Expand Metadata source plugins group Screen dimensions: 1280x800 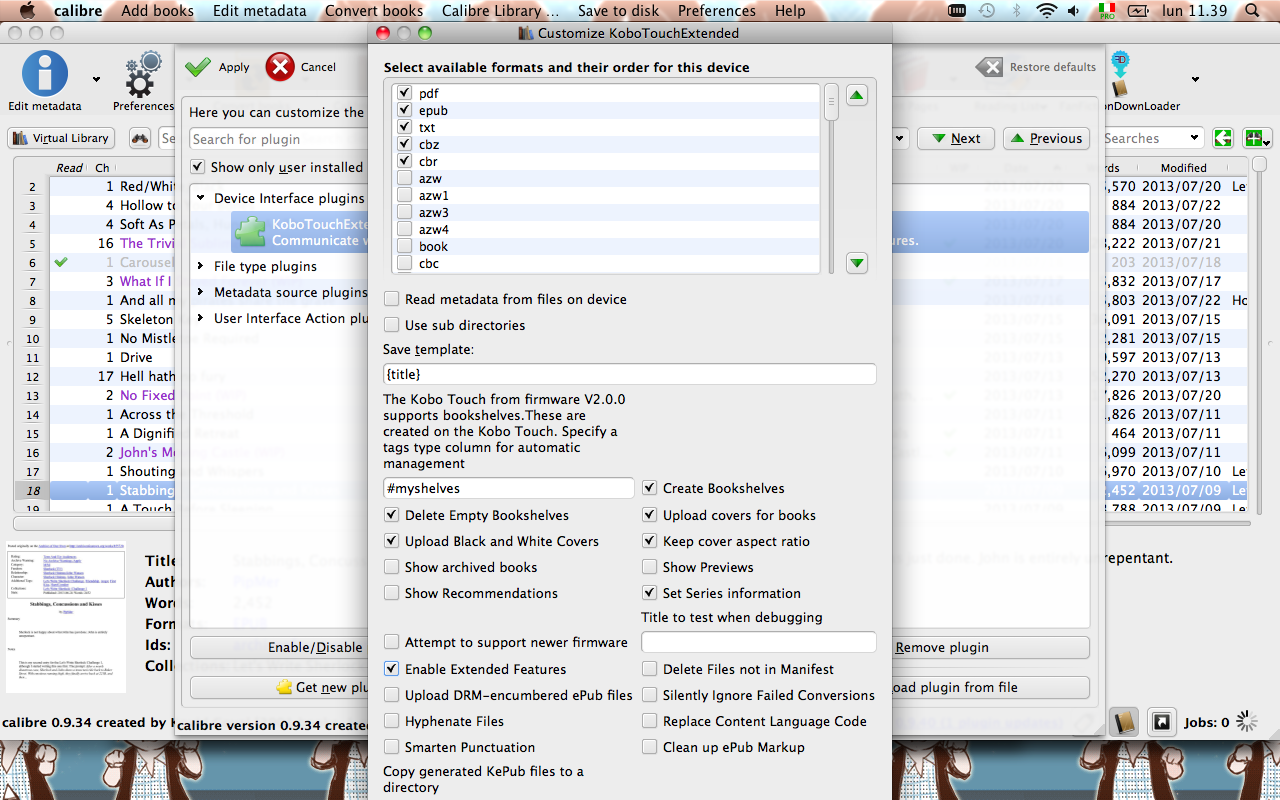tap(201, 292)
